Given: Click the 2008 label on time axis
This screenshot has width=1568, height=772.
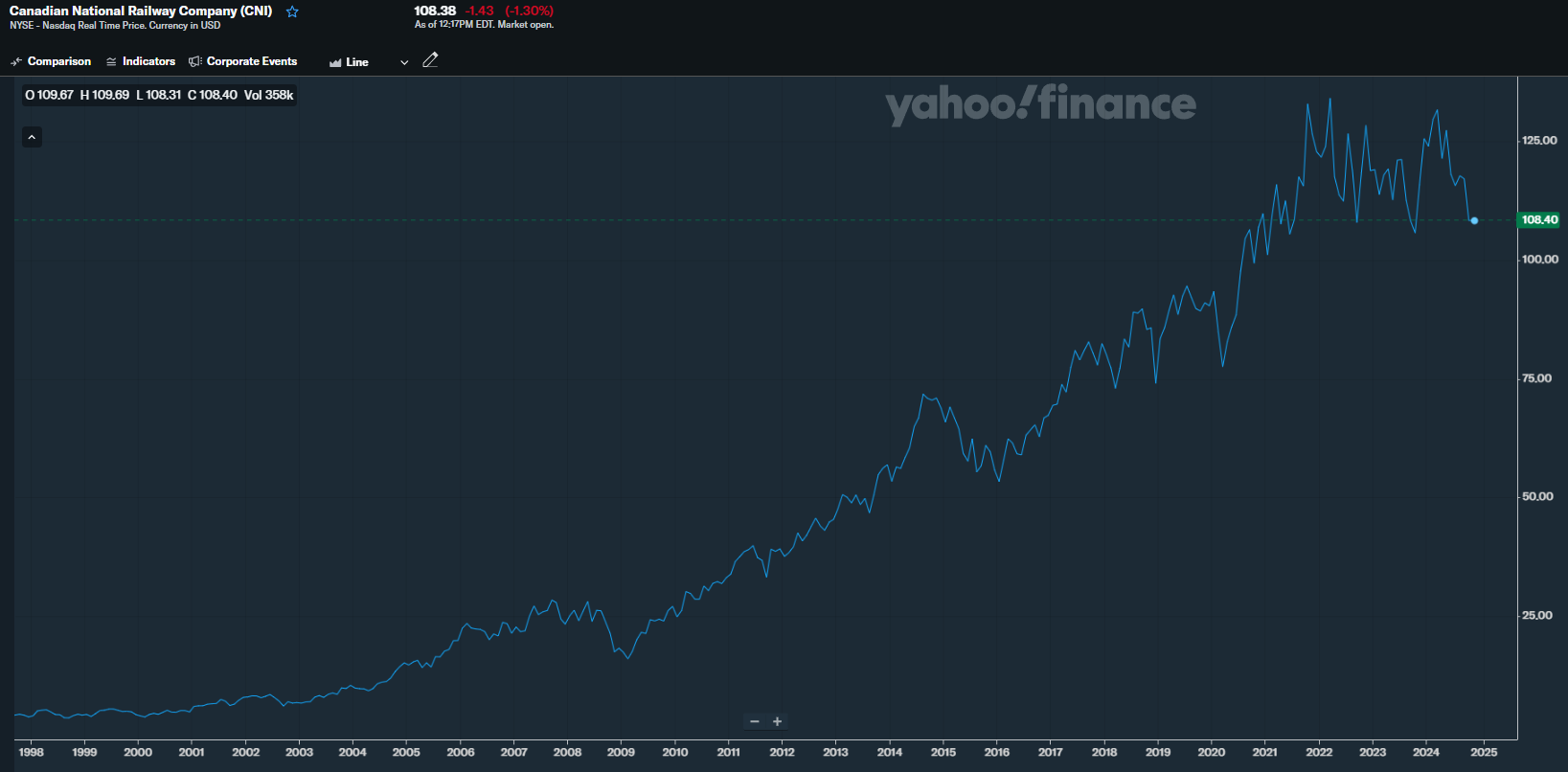Looking at the screenshot, I should pyautogui.click(x=567, y=752).
